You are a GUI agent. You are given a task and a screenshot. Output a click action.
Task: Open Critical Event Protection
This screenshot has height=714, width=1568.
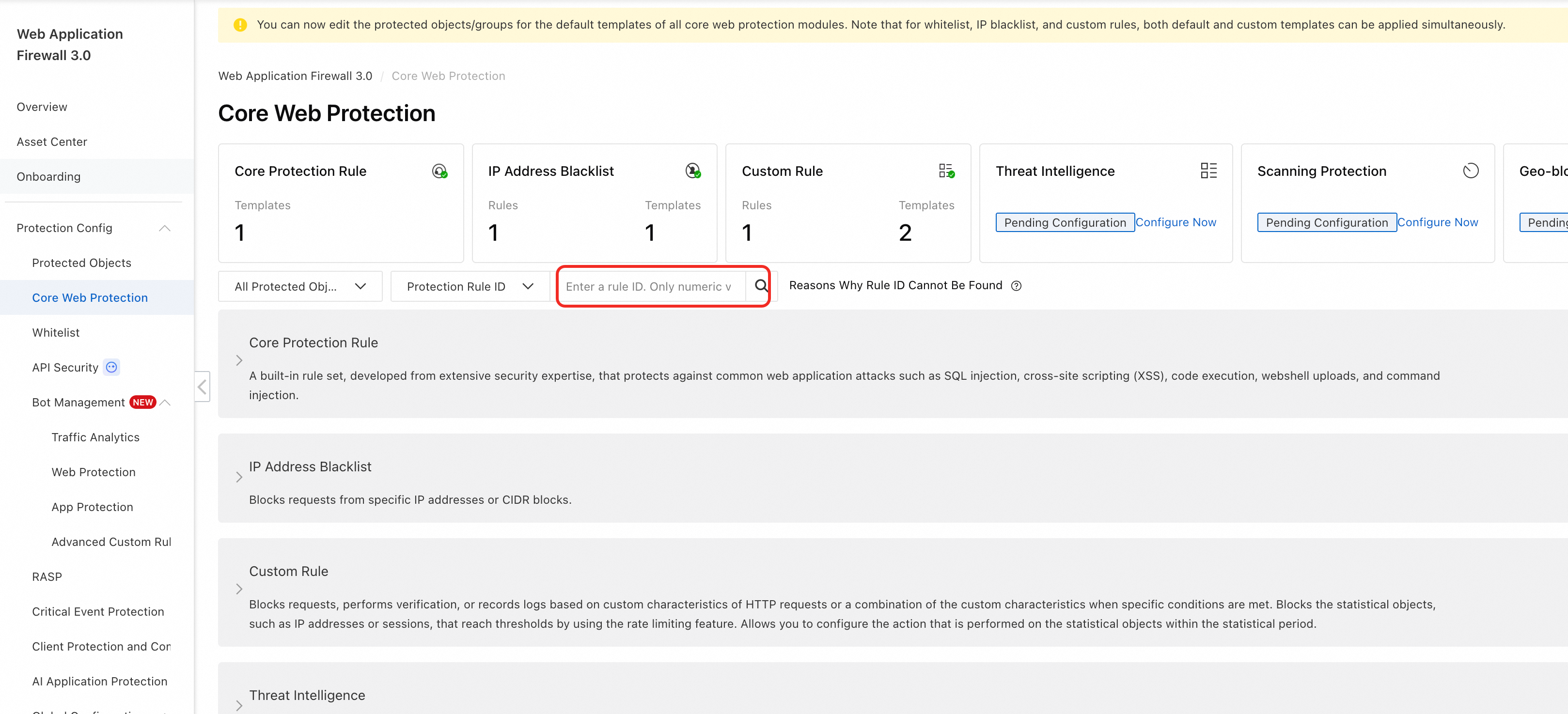tap(98, 612)
